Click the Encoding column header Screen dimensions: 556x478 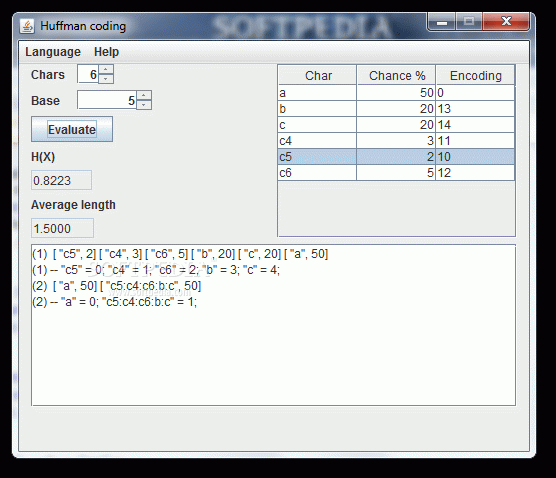(x=475, y=75)
